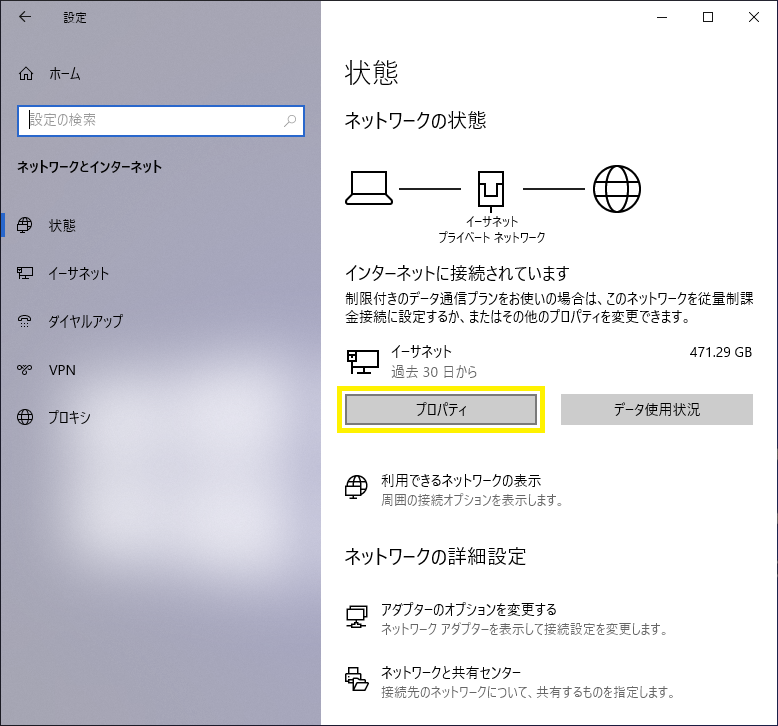Minimize the 設定 window
778x726 pixels.
point(662,17)
